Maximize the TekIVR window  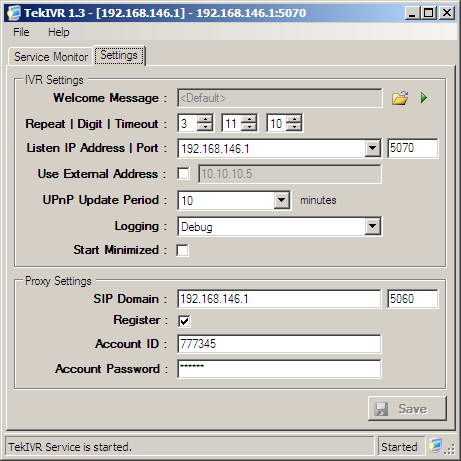coord(428,13)
